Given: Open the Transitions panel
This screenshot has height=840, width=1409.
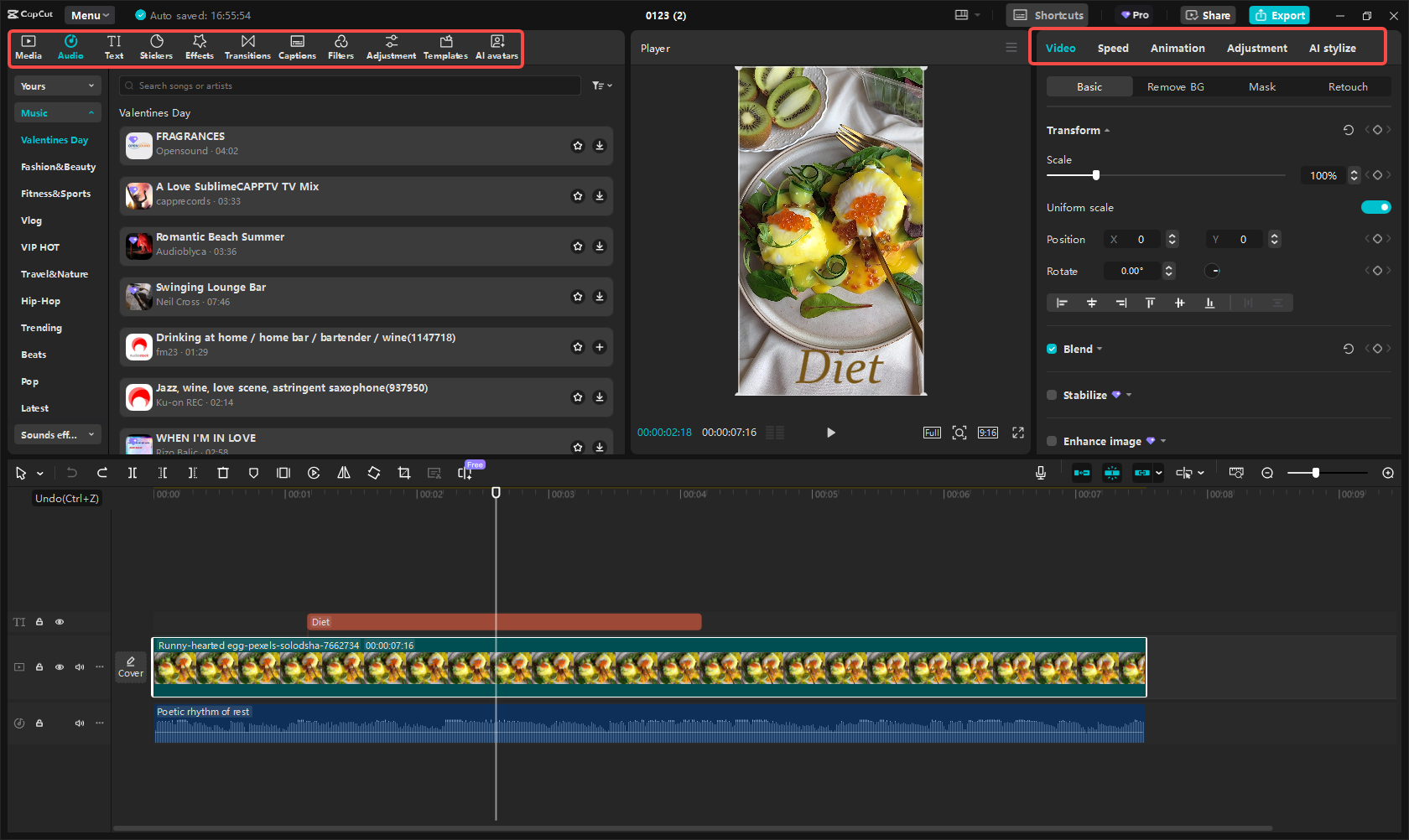Looking at the screenshot, I should tap(247, 47).
